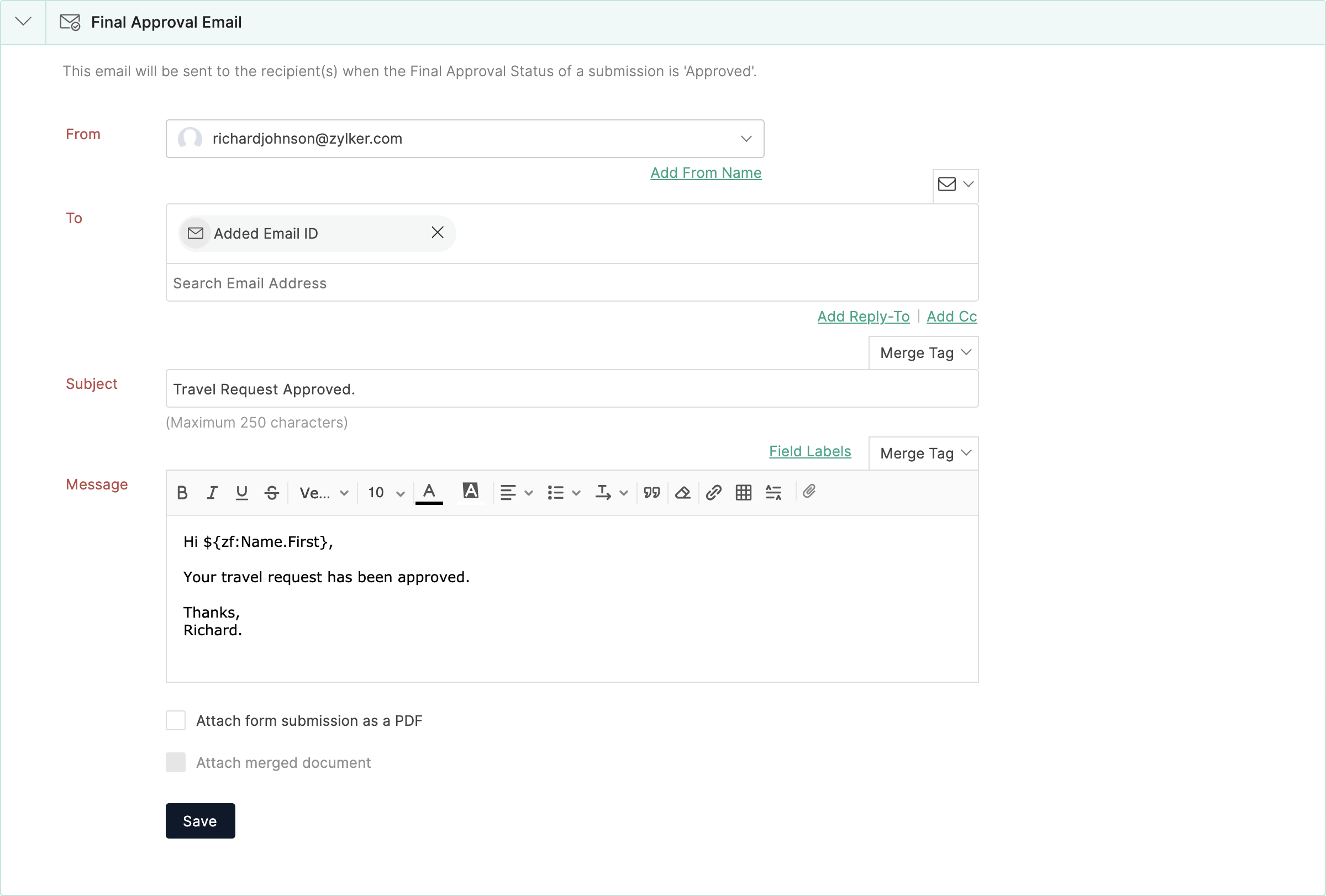Apply strikethrough formatting
The height and width of the screenshot is (896, 1326).
[272, 493]
